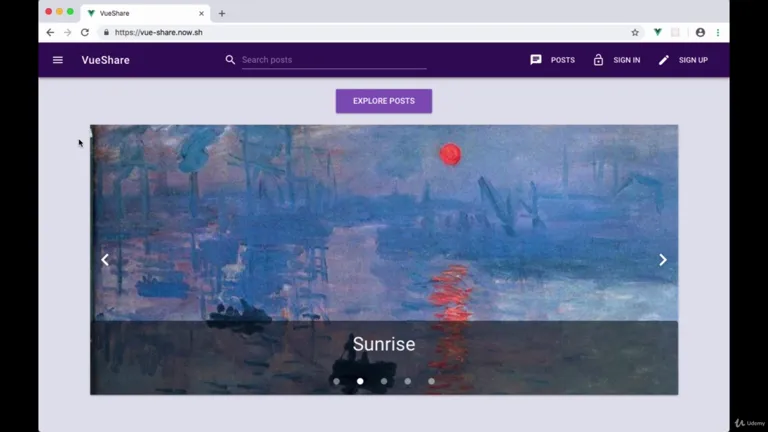This screenshot has height=432, width=768.
Task: Open Chrome three-dot menu
Action: pyautogui.click(x=718, y=32)
